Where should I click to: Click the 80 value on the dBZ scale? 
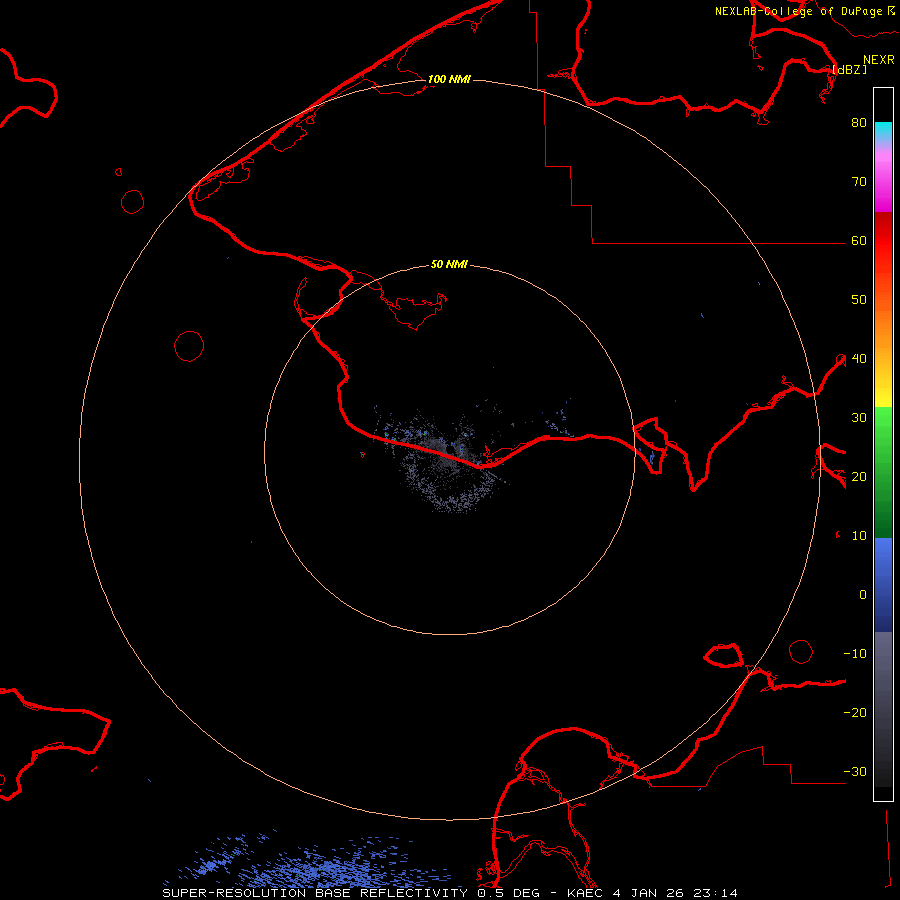[x=859, y=123]
